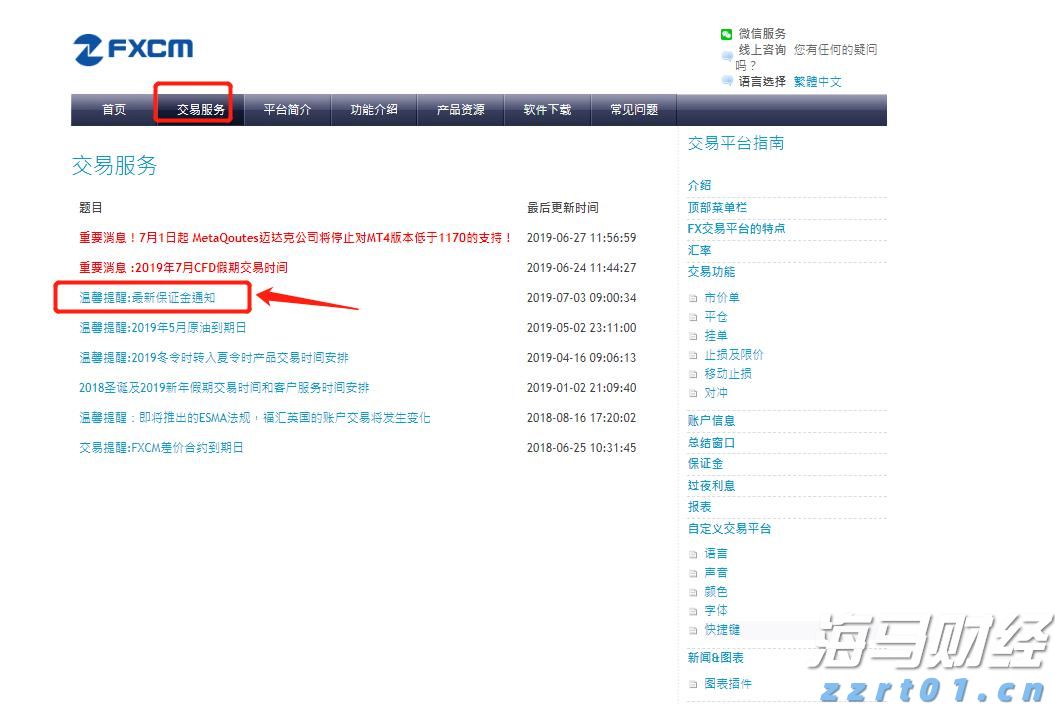Click the document icon beside 快捷键
Screen dimensions: 1055x706
[693, 629]
